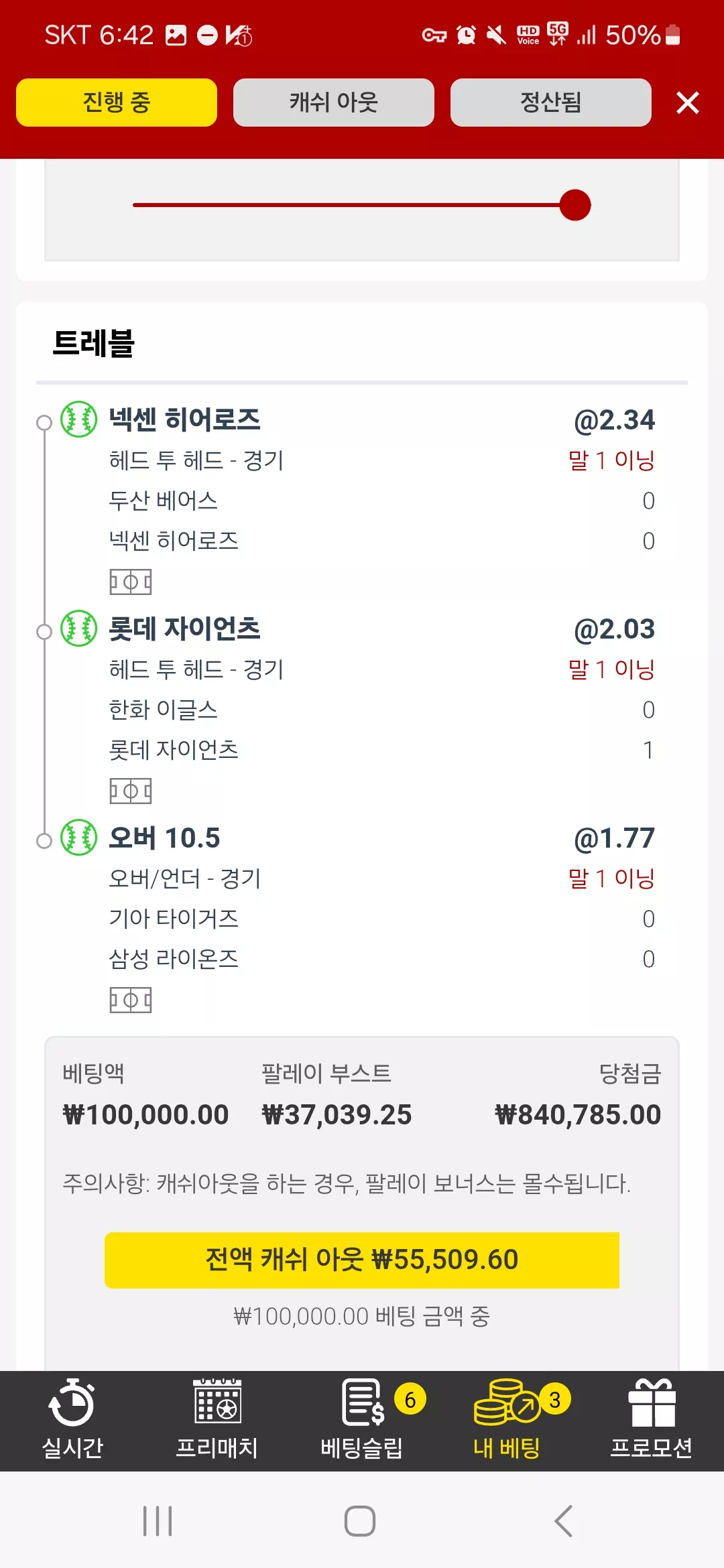Switch to the 캐쉬 아웃 tab

[334, 103]
